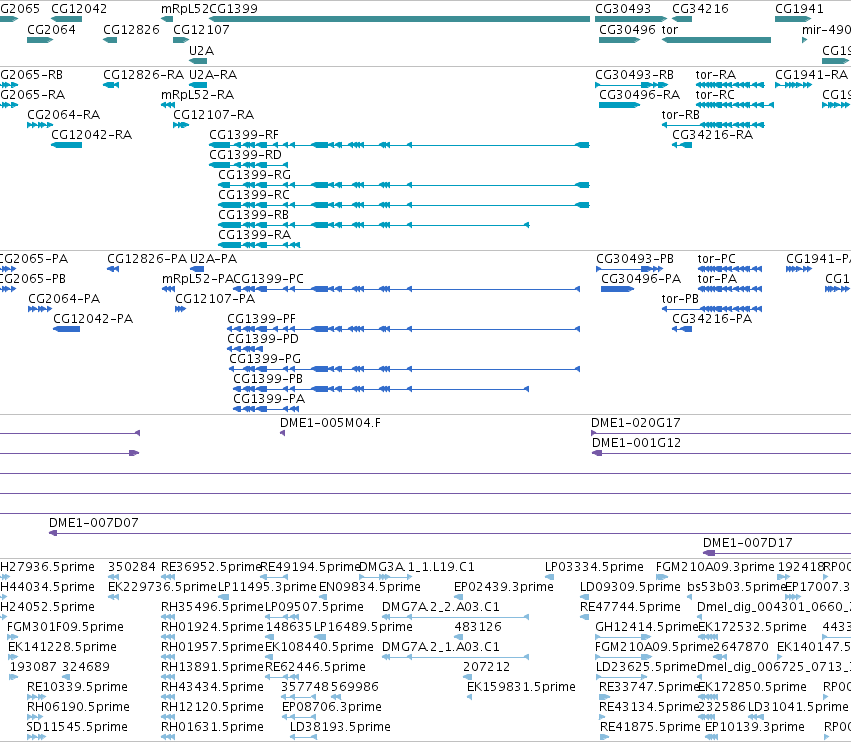Image resolution: width=851 pixels, height=742 pixels.
Task: Open transcript tor-RB
Action: tap(681, 115)
